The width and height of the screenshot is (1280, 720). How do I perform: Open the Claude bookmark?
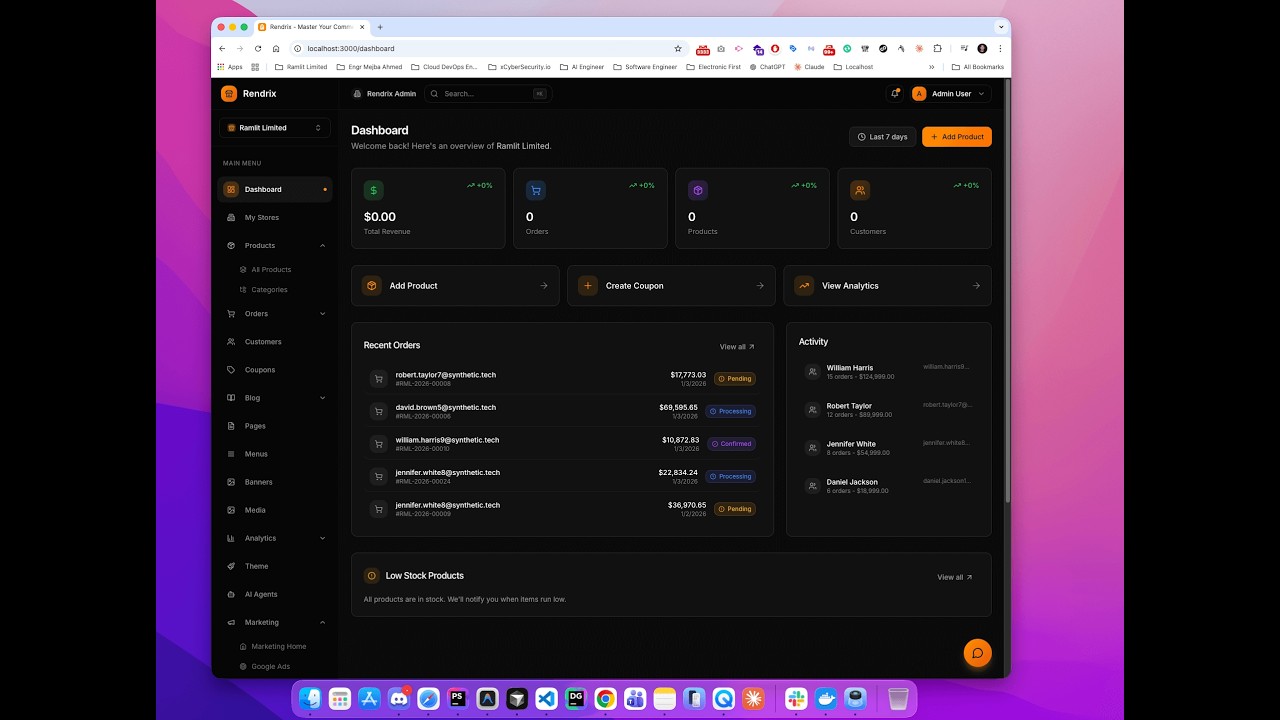pyautogui.click(x=809, y=67)
